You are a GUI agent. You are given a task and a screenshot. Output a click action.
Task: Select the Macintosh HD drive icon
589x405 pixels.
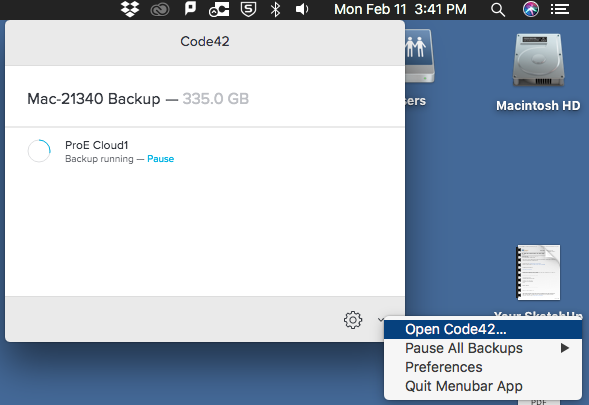point(538,60)
